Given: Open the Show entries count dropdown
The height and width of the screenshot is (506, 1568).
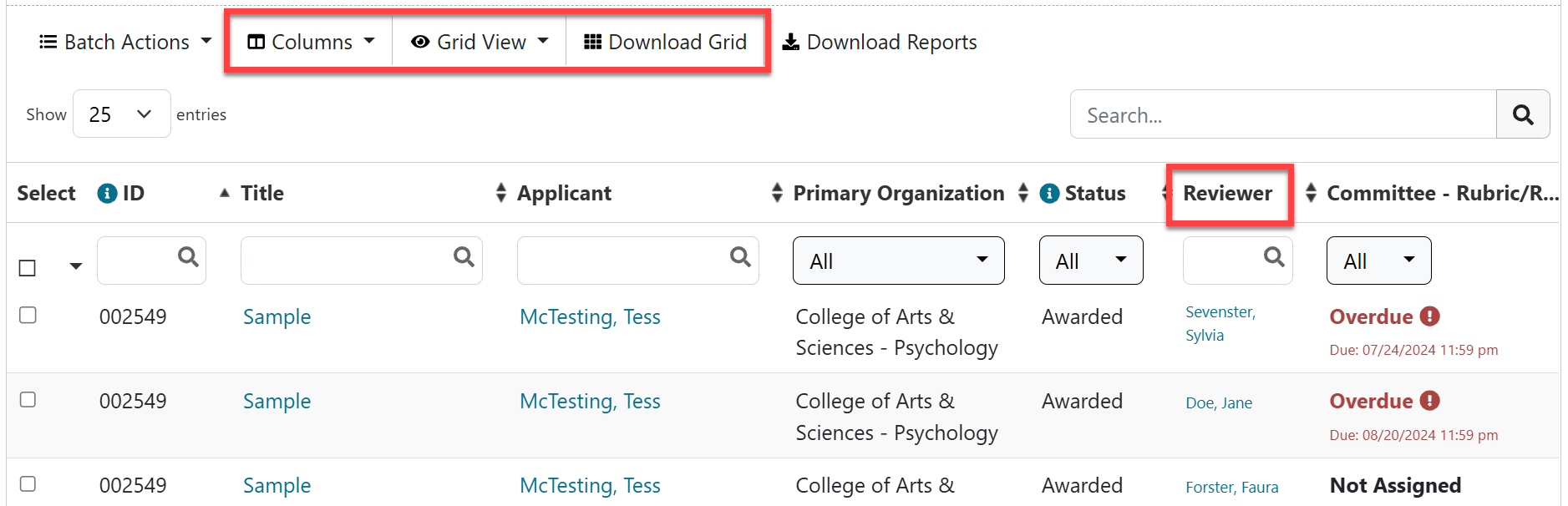Looking at the screenshot, I should pyautogui.click(x=121, y=114).
